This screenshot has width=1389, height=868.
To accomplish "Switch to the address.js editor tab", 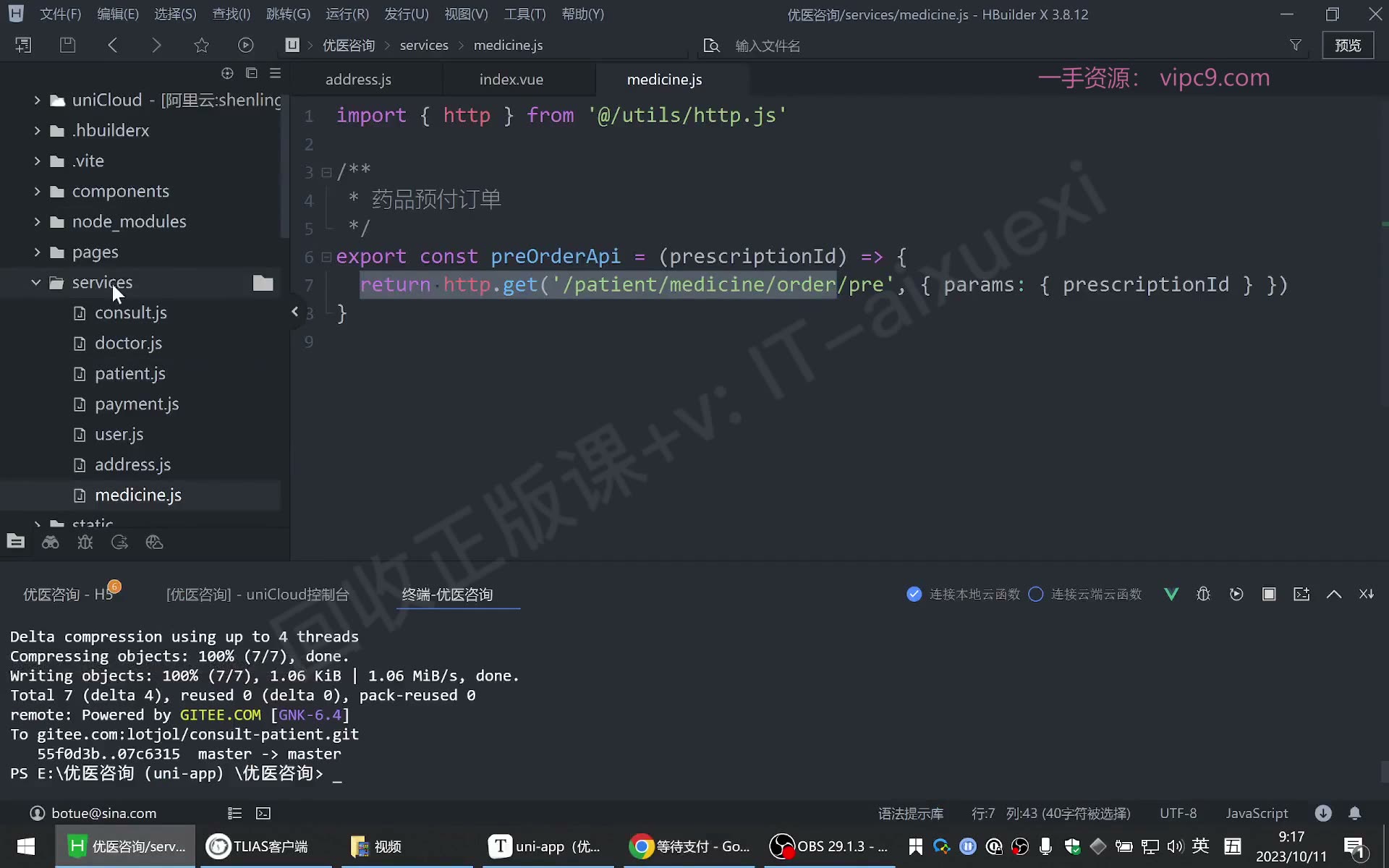I will click(x=358, y=80).
